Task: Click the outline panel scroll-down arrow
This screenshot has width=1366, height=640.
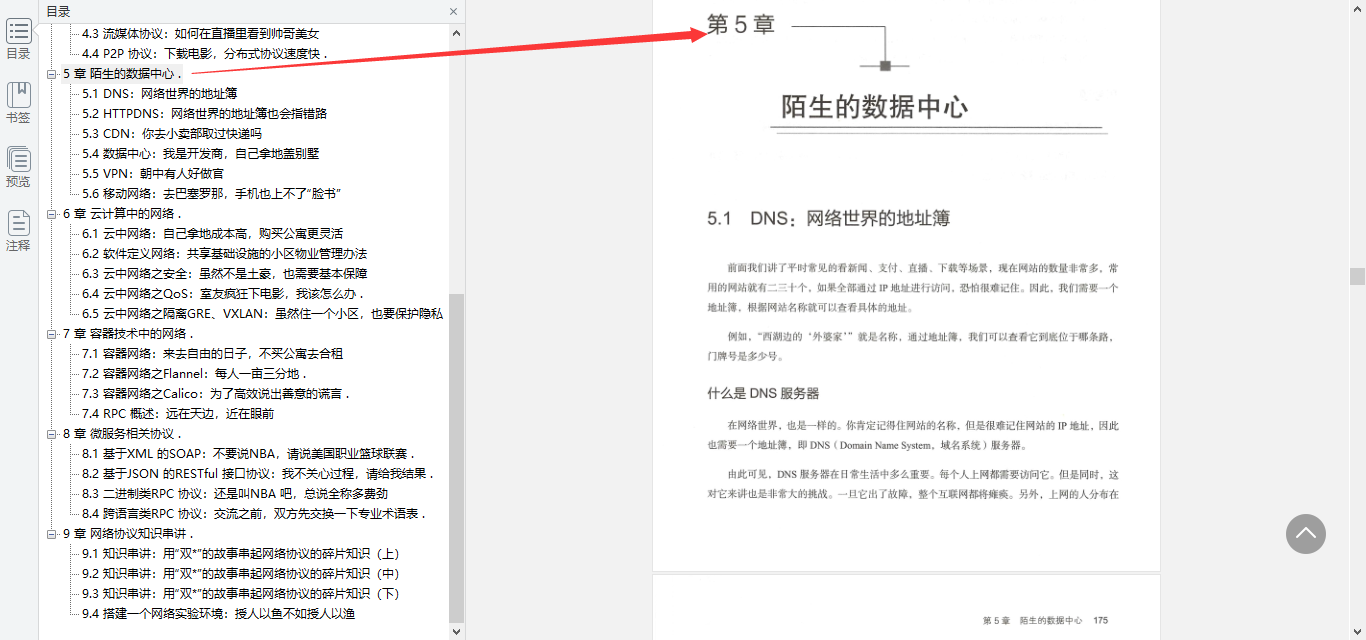Action: point(457,631)
